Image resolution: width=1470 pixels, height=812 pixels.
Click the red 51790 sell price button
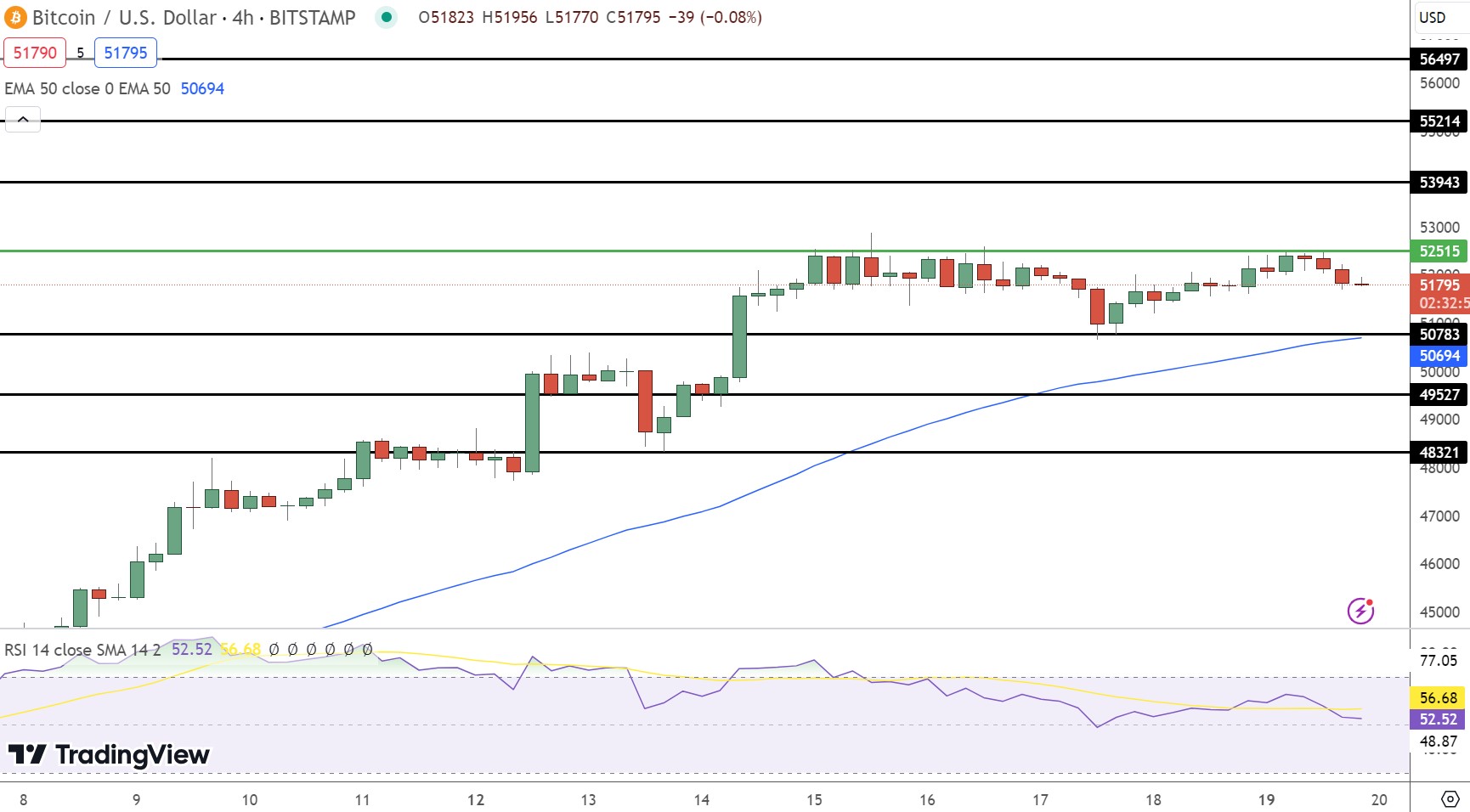(35, 53)
